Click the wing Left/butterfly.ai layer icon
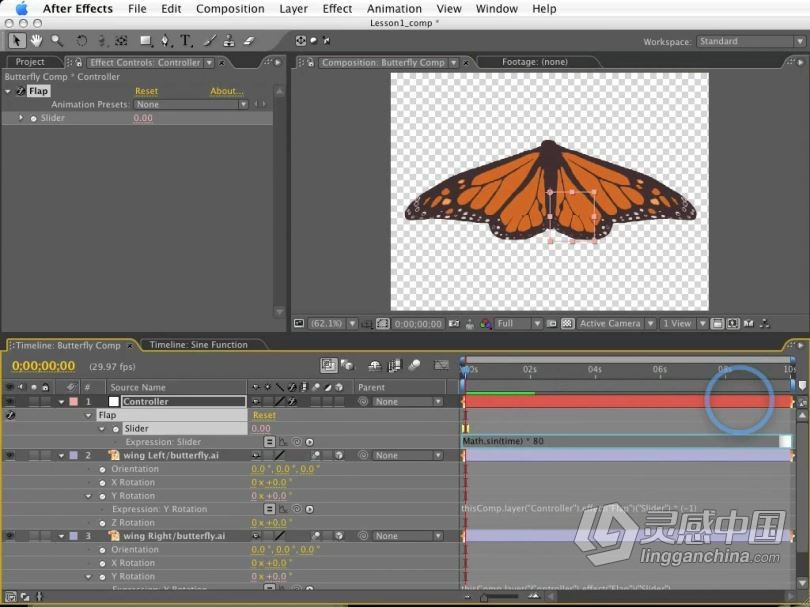This screenshot has height=607, width=810. (114, 455)
